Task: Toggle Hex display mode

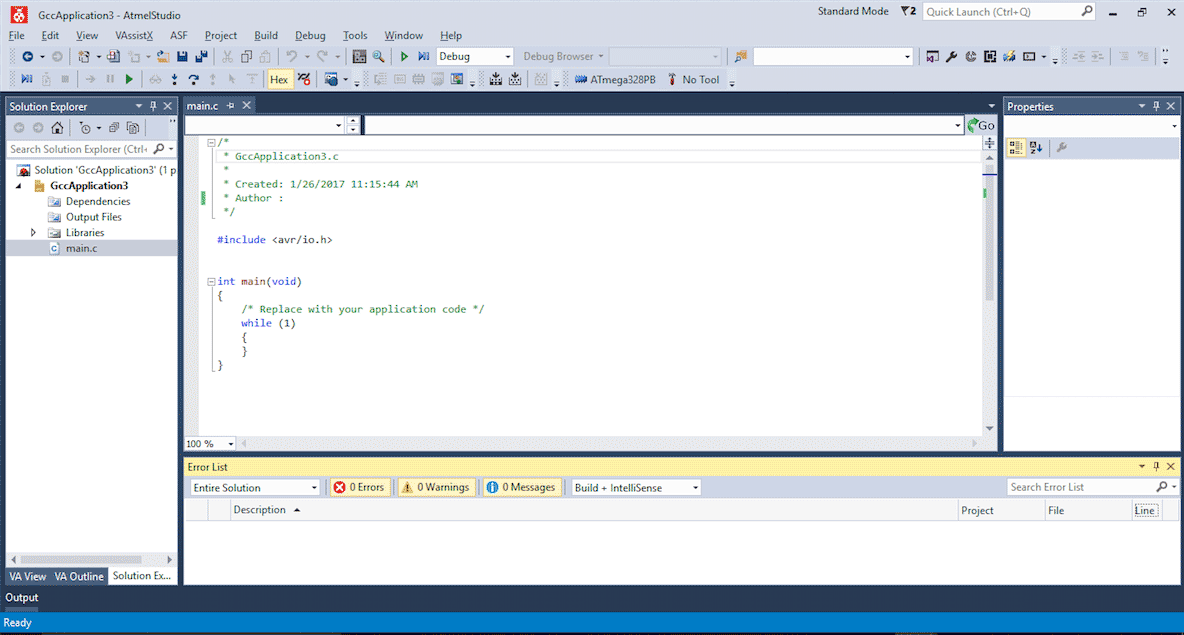Action: (x=279, y=79)
